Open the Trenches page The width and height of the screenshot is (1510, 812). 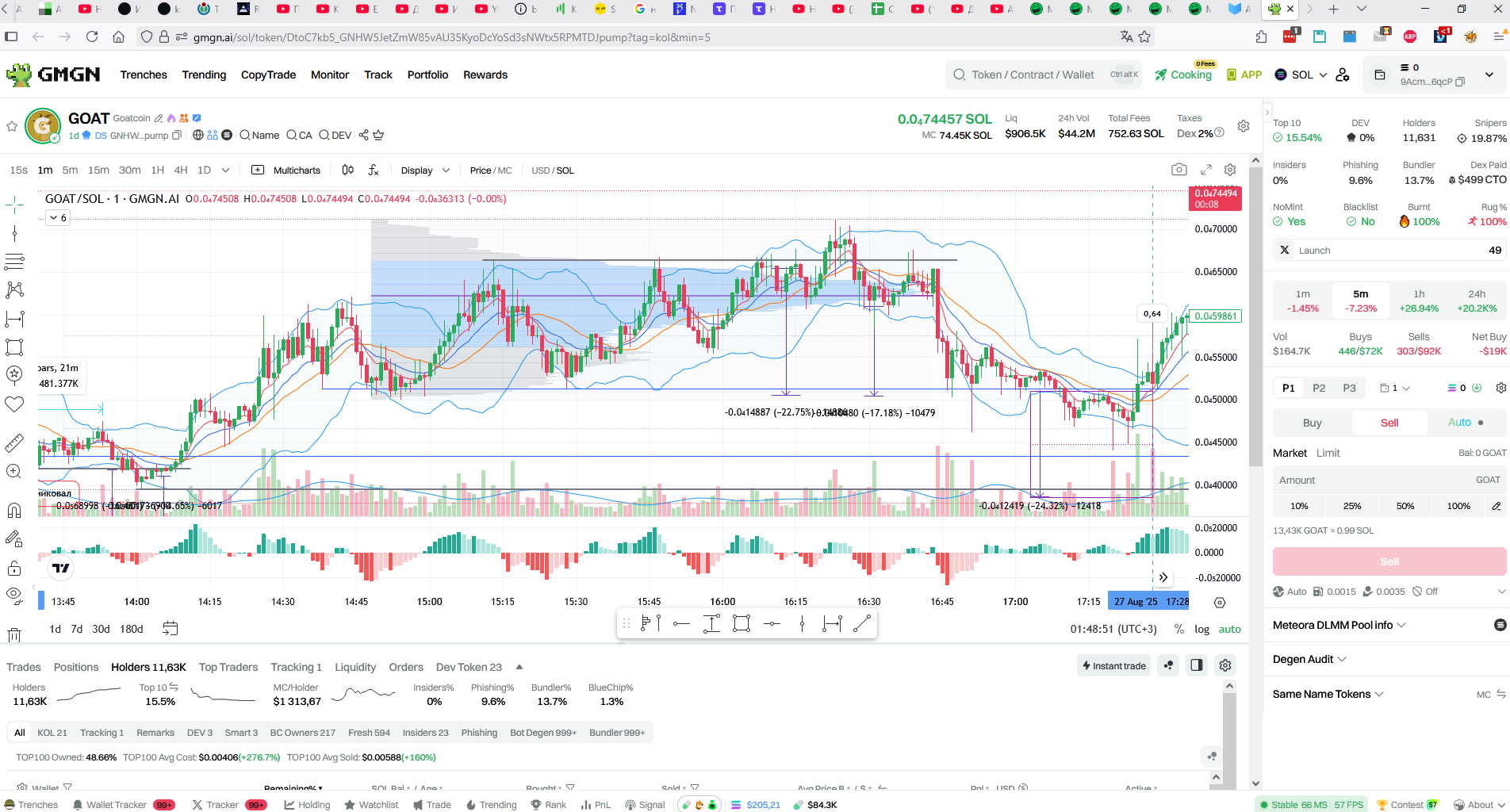[x=144, y=75]
